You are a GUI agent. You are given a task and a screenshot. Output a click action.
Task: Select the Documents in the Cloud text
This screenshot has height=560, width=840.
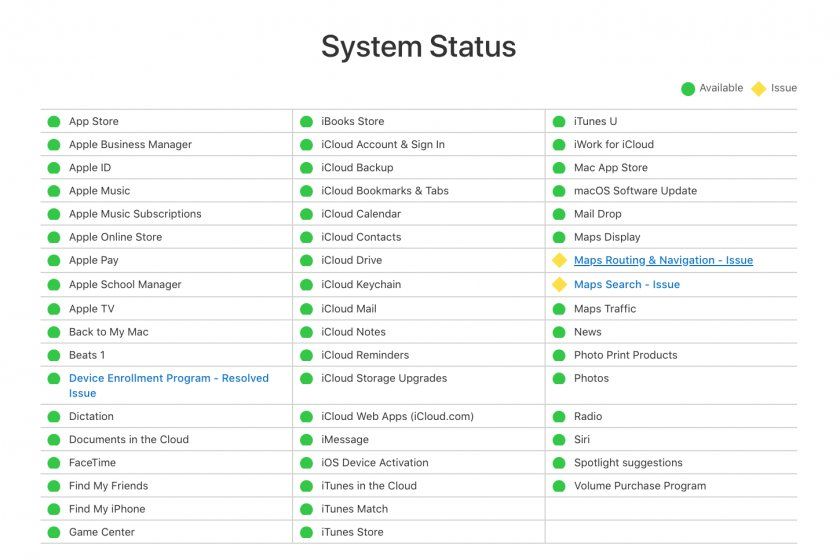coord(129,439)
